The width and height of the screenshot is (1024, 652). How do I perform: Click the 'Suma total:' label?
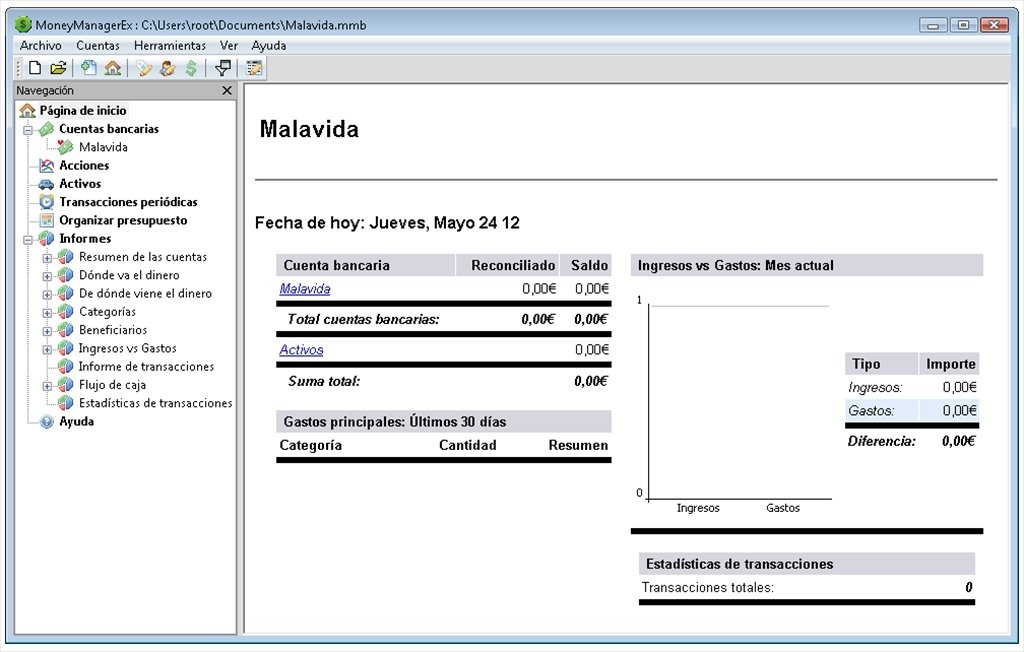tap(324, 381)
